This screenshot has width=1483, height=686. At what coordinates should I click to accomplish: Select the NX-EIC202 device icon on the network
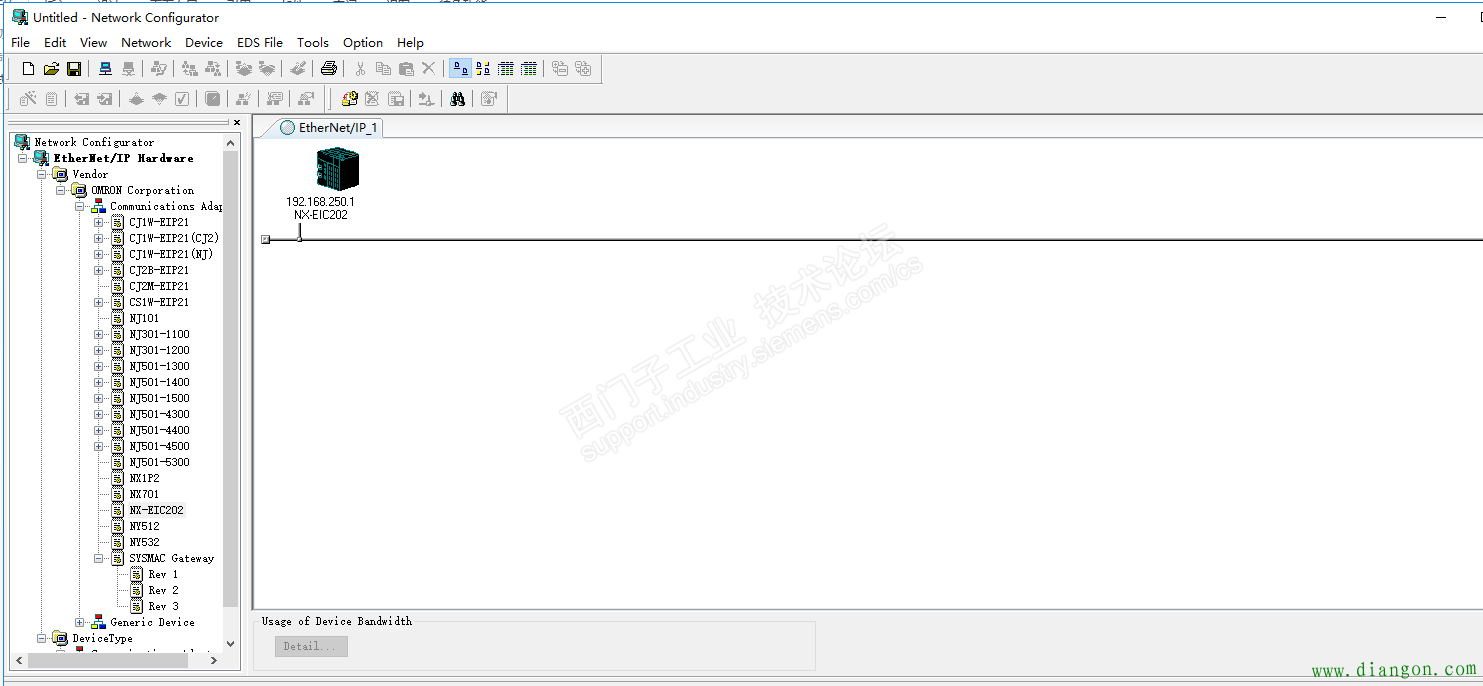pyautogui.click(x=336, y=169)
